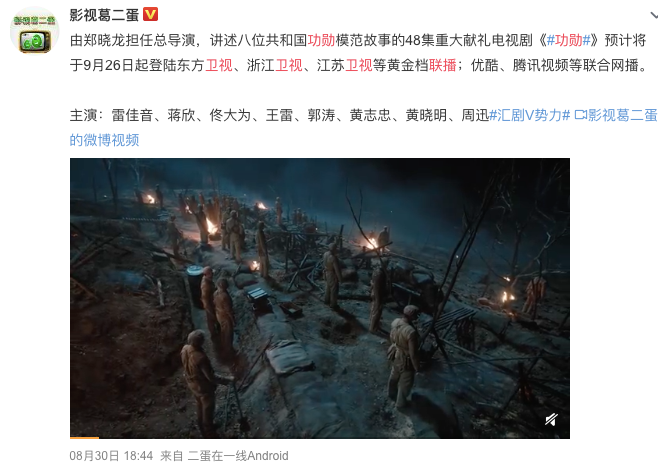
Task: Click the 二蛋在一线Android source link
Action: tap(238, 456)
